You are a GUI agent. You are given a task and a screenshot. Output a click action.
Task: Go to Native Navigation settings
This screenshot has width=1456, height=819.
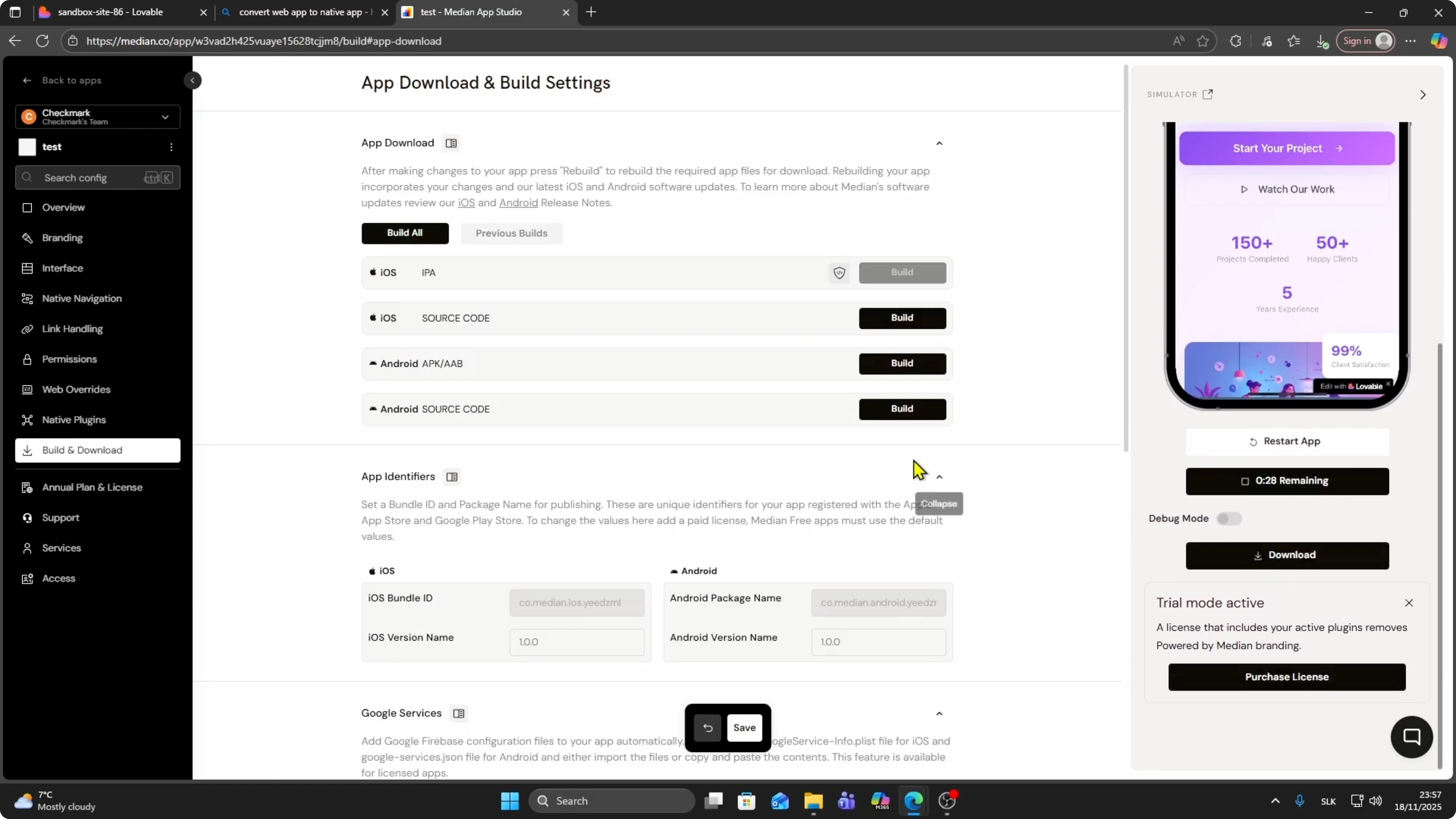(98, 298)
